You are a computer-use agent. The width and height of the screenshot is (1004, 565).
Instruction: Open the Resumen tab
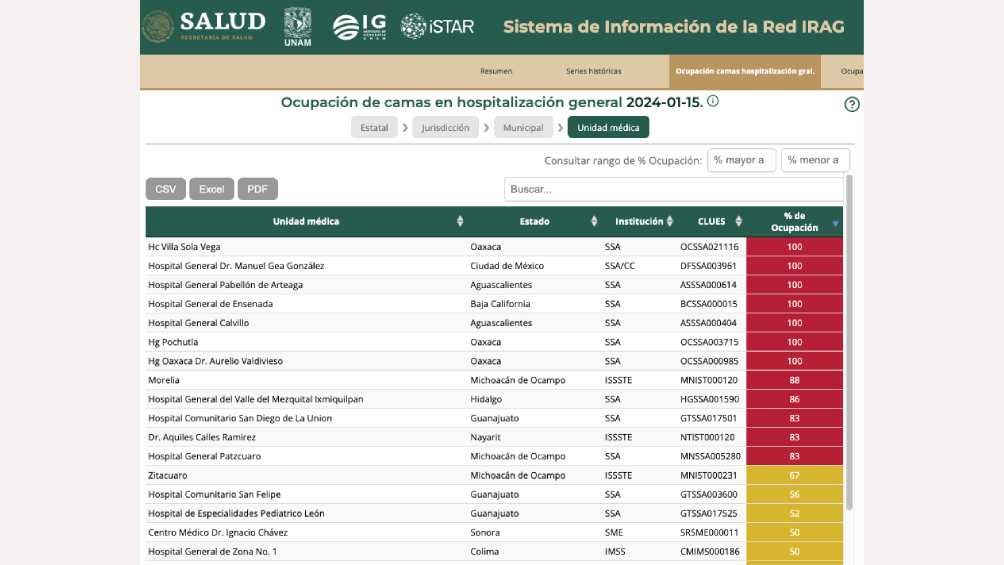click(496, 72)
